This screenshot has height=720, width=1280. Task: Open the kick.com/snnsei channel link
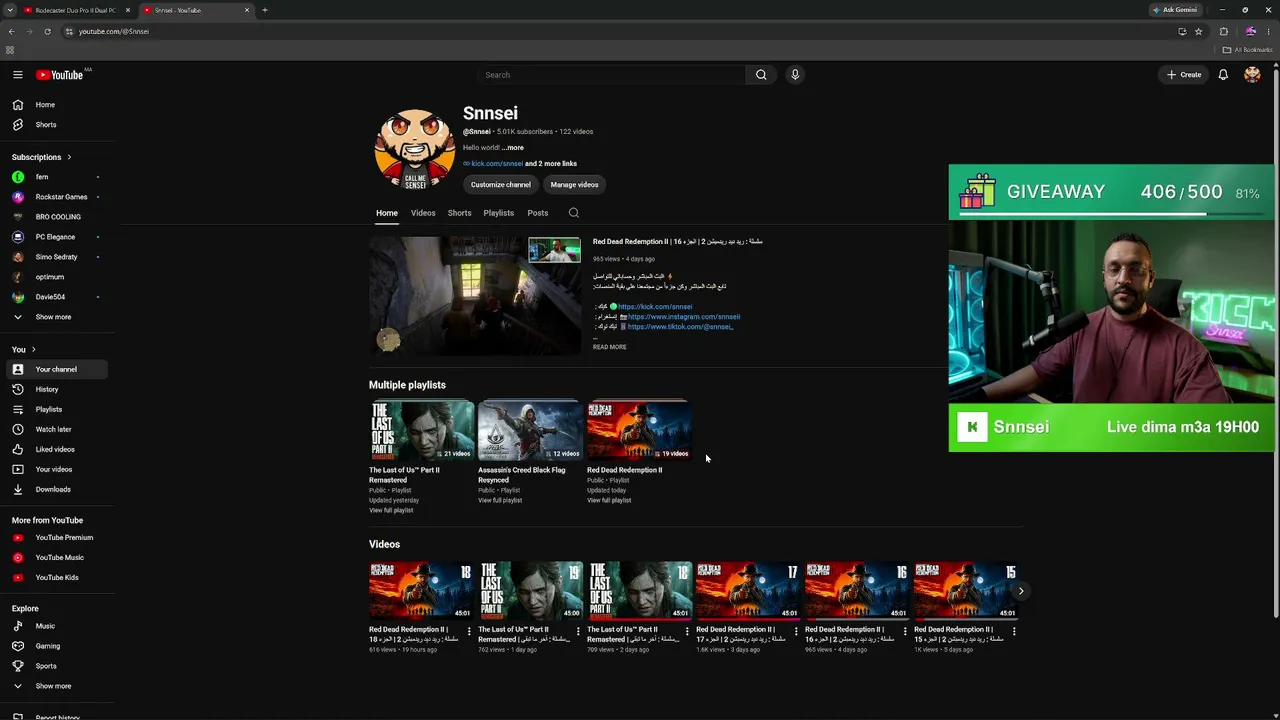[497, 164]
